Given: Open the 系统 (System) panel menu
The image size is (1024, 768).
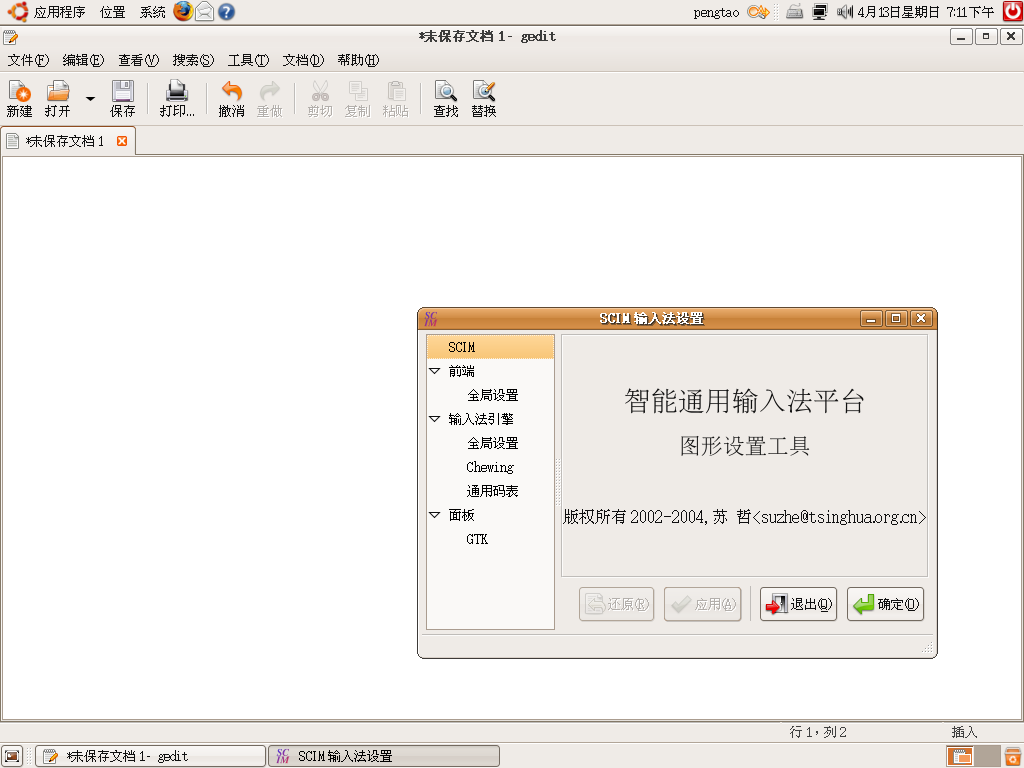Looking at the screenshot, I should 152,12.
